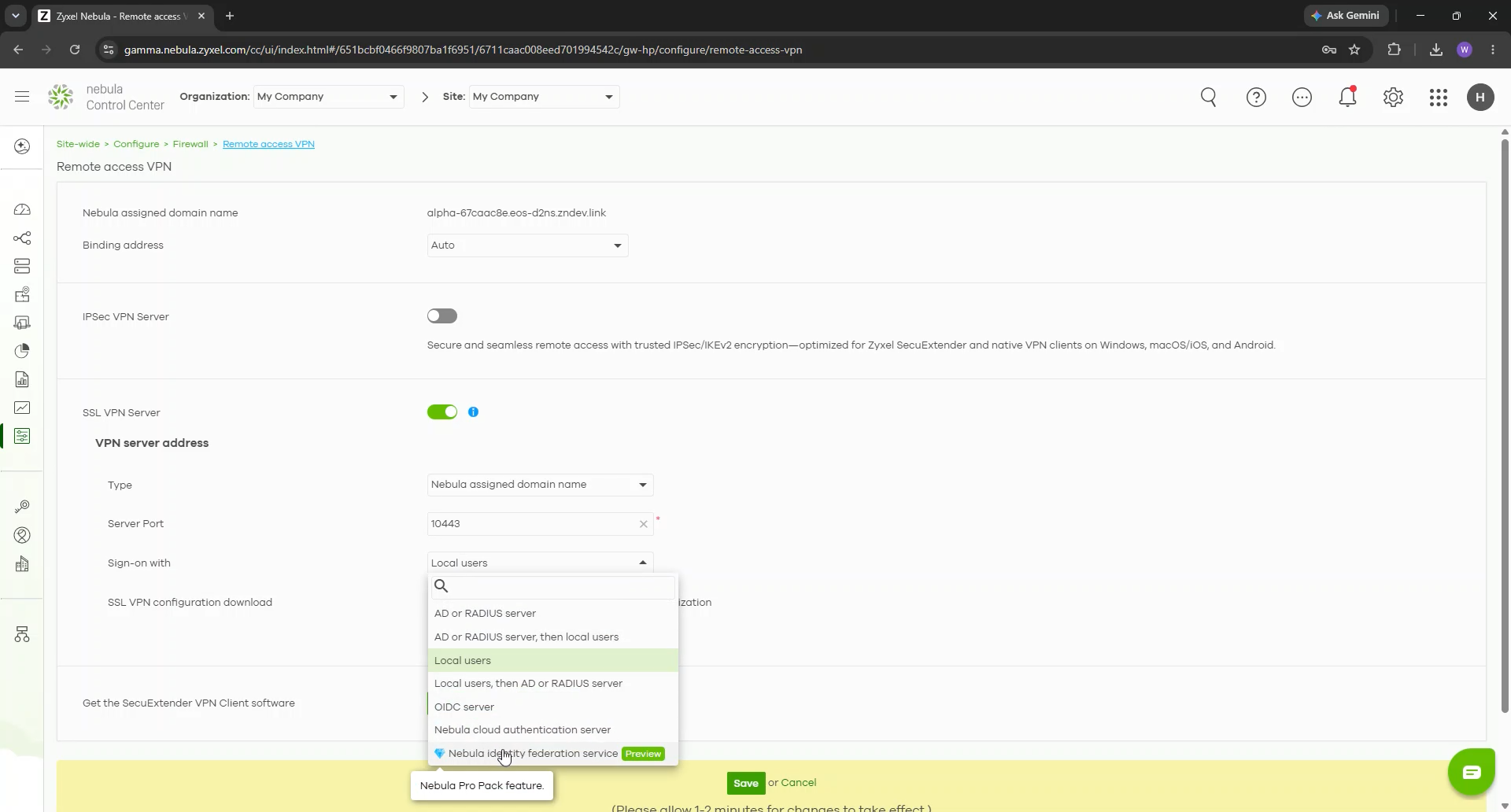Click the Cancel link
Screen dimensions: 1511x812
click(799, 783)
